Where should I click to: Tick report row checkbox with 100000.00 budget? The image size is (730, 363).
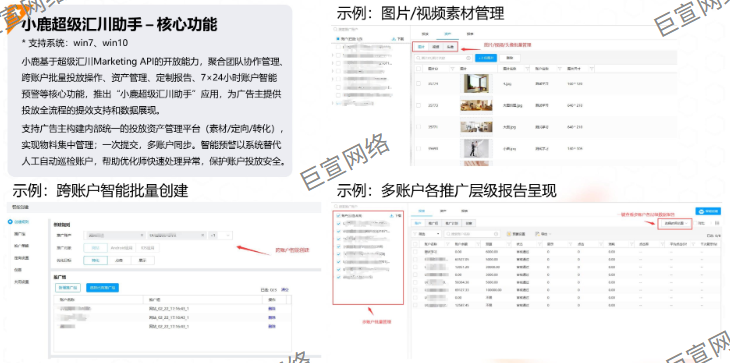click(x=416, y=289)
